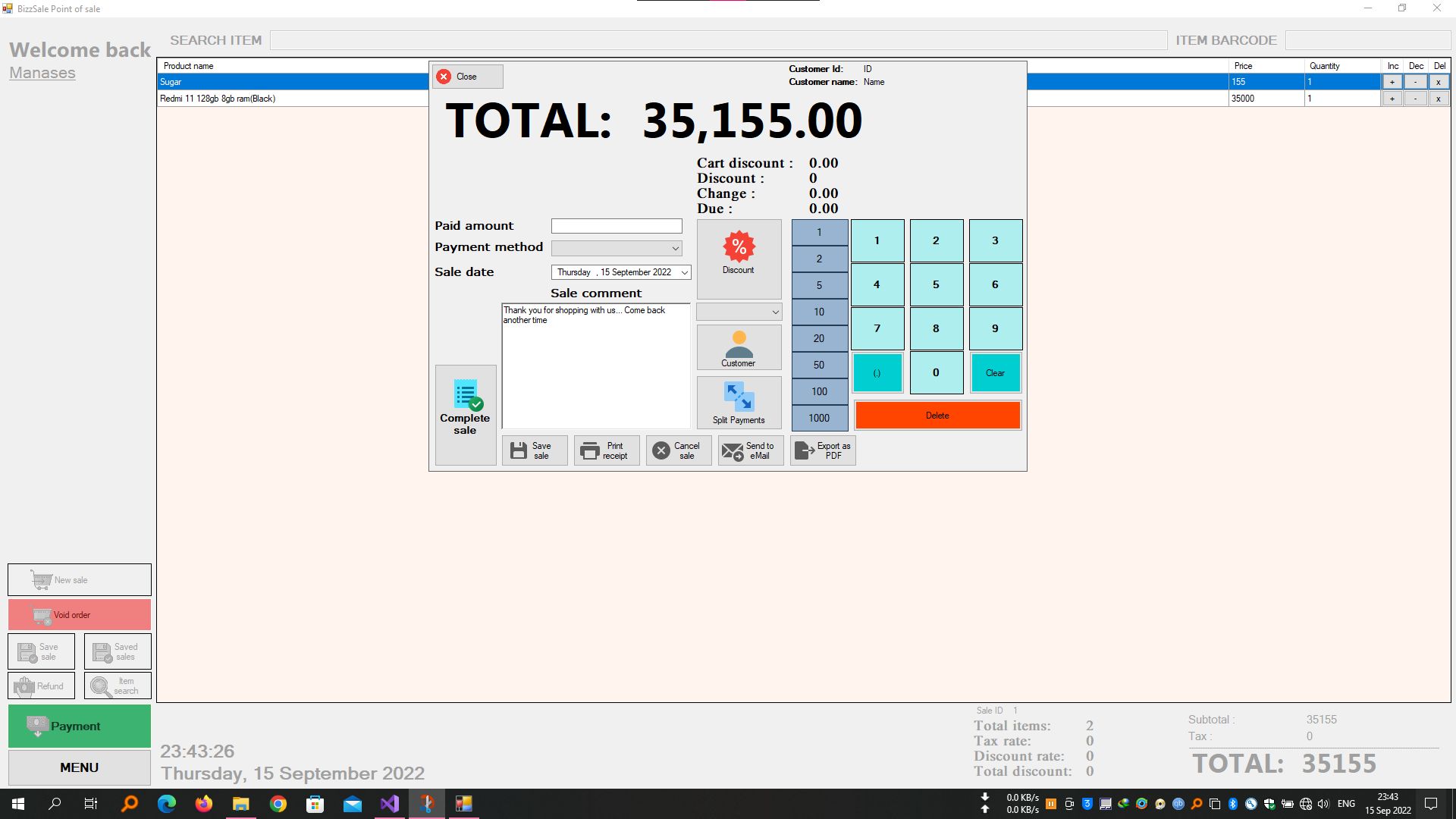Open Firefox from taskbar
1456x819 pixels.
click(x=204, y=804)
